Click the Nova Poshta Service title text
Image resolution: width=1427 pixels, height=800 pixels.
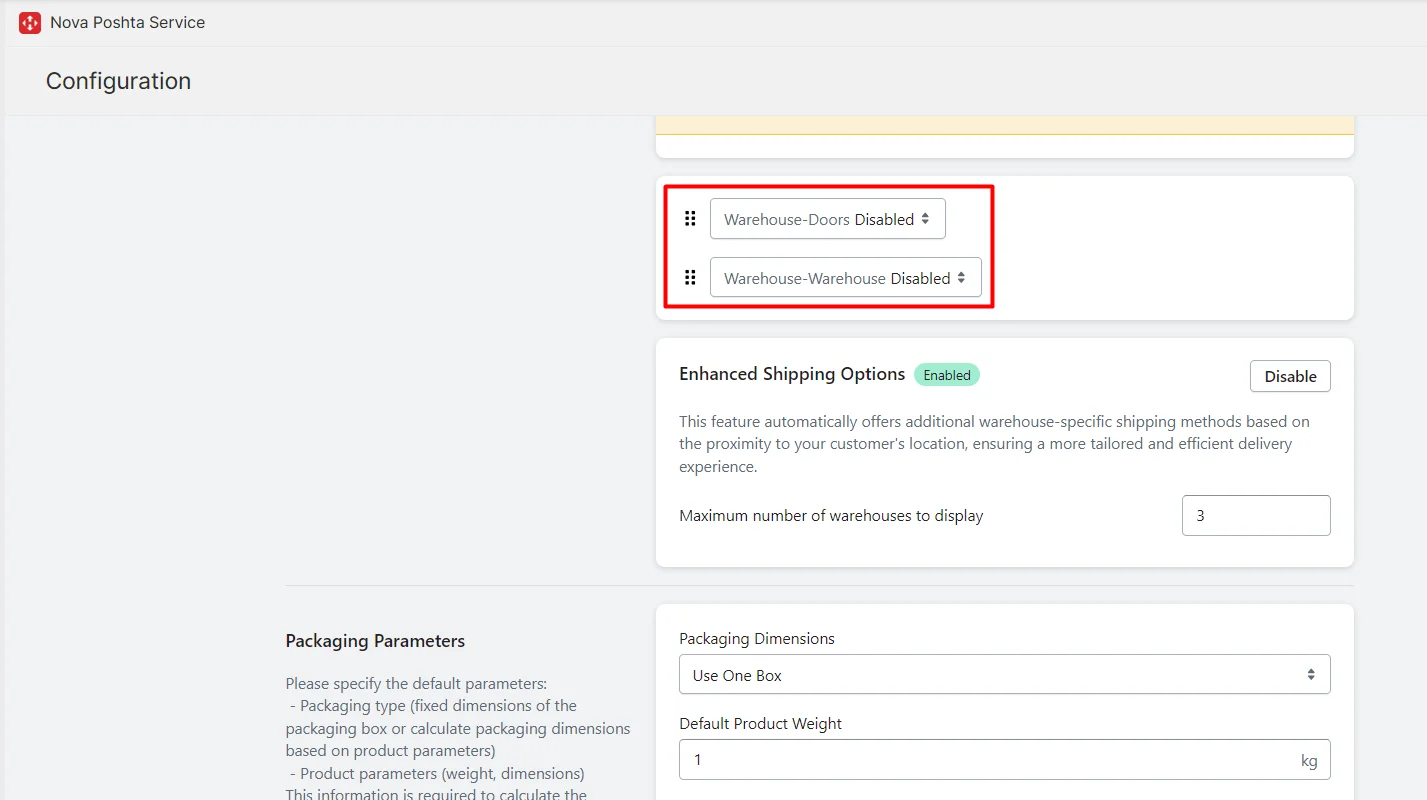pyautogui.click(x=128, y=22)
